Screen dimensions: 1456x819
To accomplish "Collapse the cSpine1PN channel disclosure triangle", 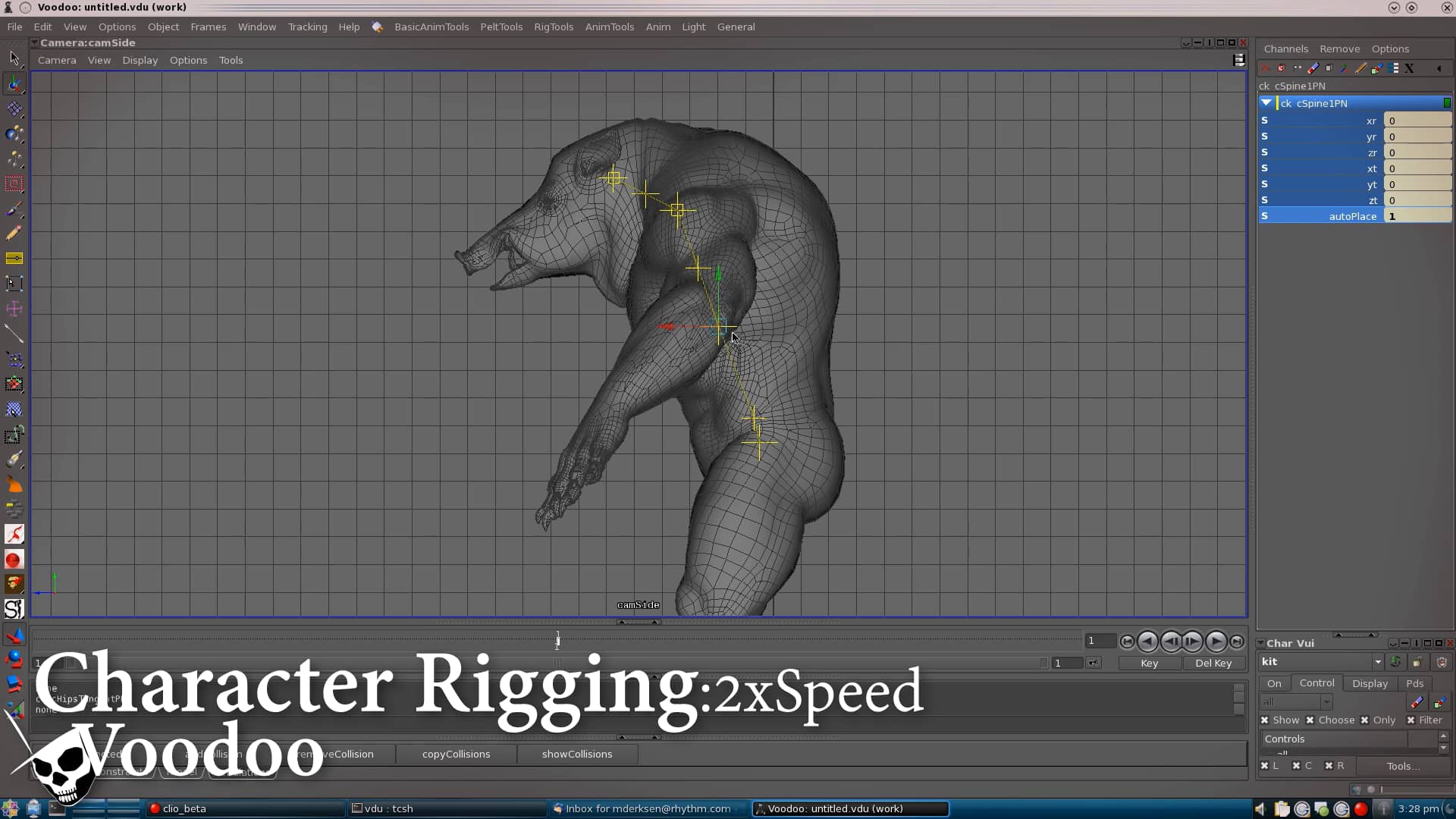I will click(1266, 102).
